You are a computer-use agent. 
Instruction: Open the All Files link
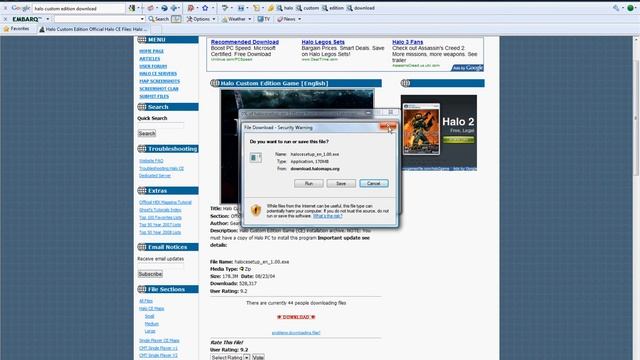pyautogui.click(x=146, y=301)
